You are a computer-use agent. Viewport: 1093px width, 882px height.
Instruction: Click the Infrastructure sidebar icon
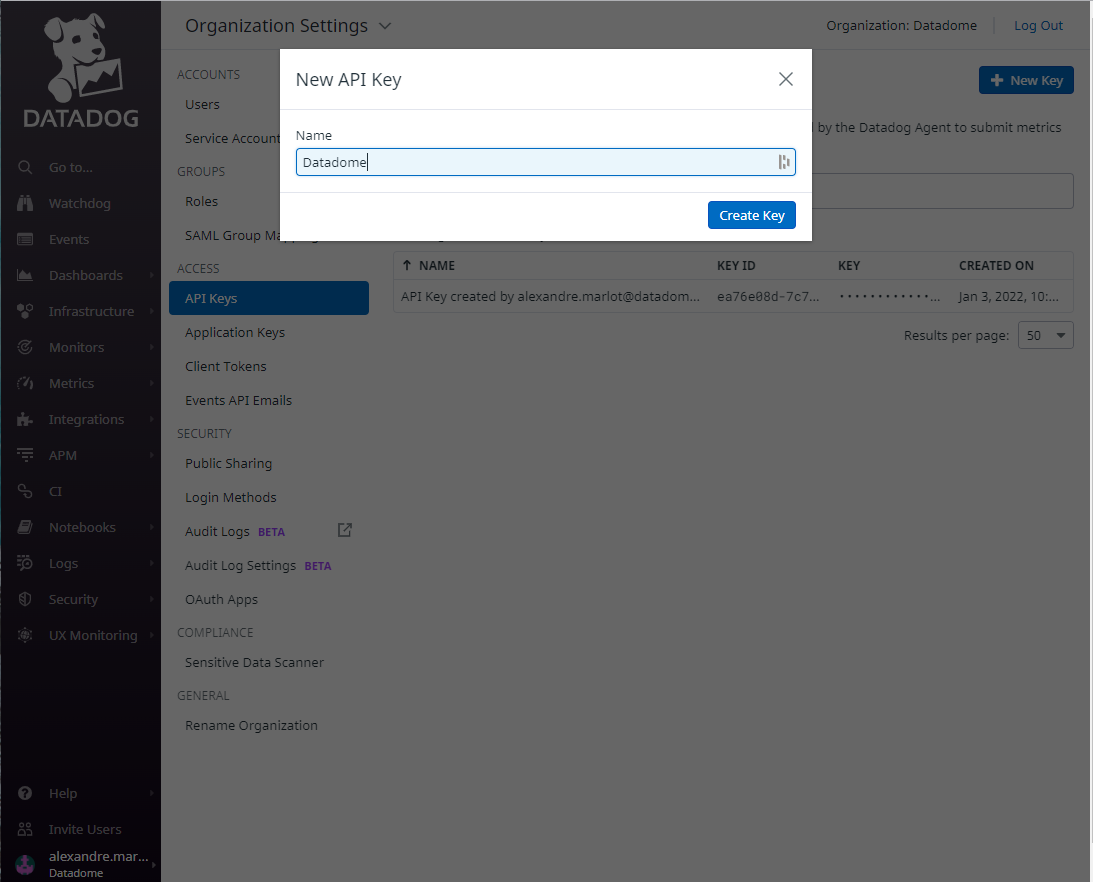click(x=25, y=311)
